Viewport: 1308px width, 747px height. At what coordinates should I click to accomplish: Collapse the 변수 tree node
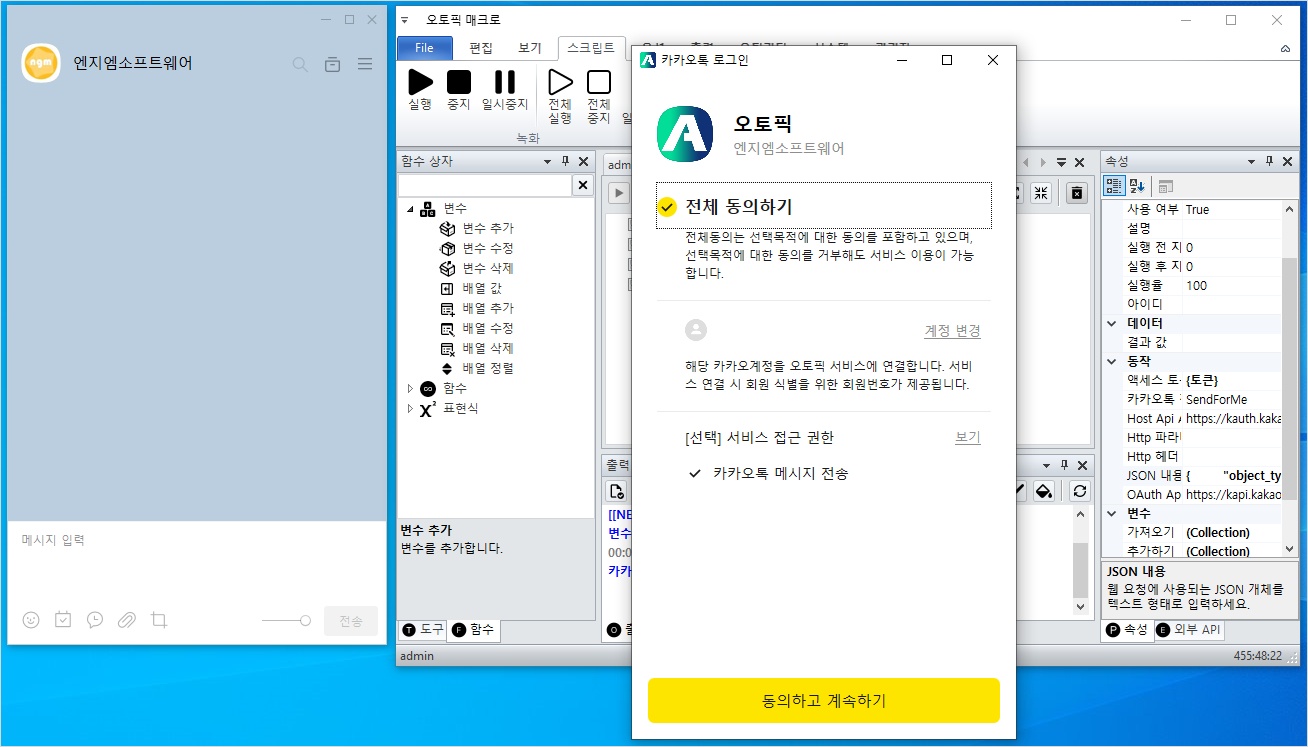pyautogui.click(x=410, y=209)
